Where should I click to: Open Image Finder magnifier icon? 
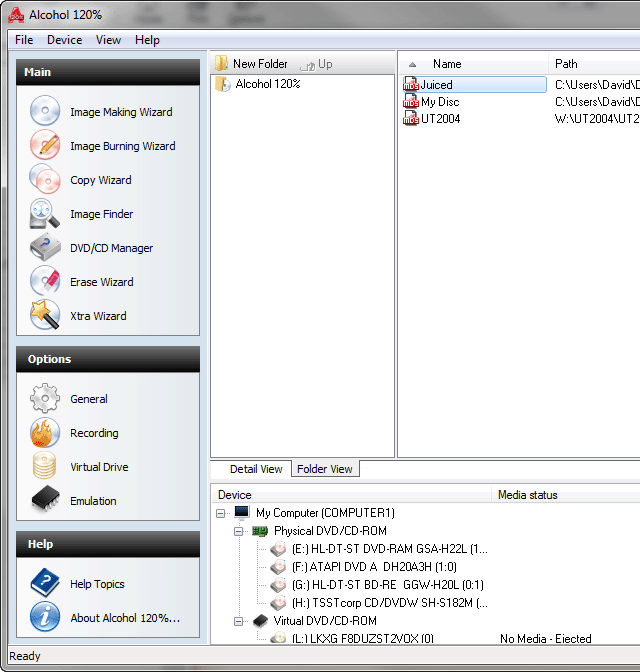45,213
